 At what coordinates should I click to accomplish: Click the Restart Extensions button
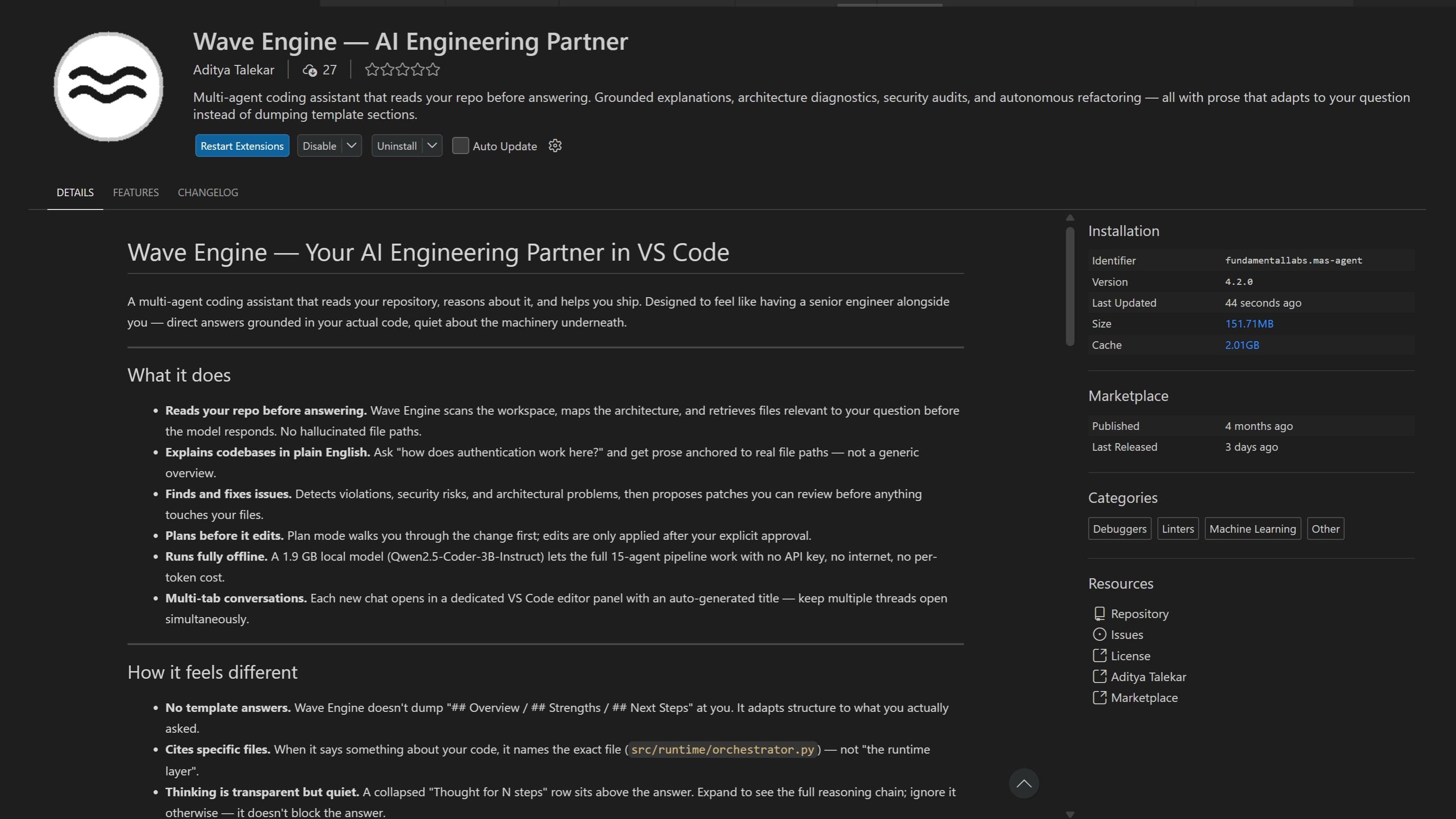tap(242, 146)
